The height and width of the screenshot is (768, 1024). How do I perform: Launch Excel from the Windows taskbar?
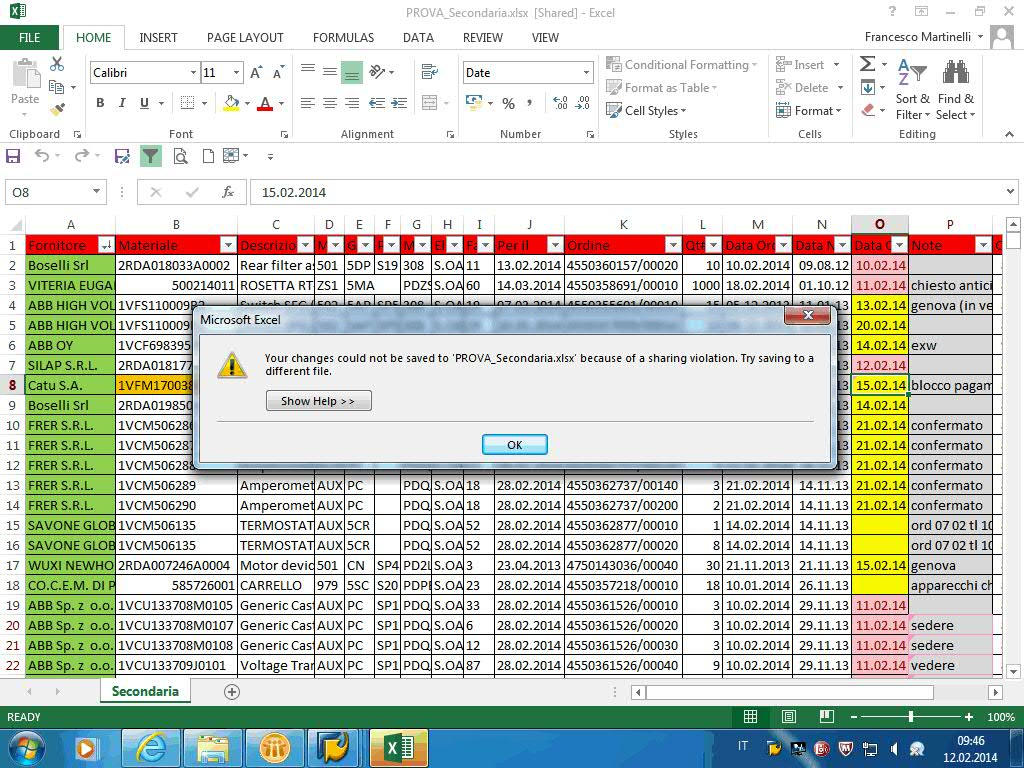[x=398, y=747]
